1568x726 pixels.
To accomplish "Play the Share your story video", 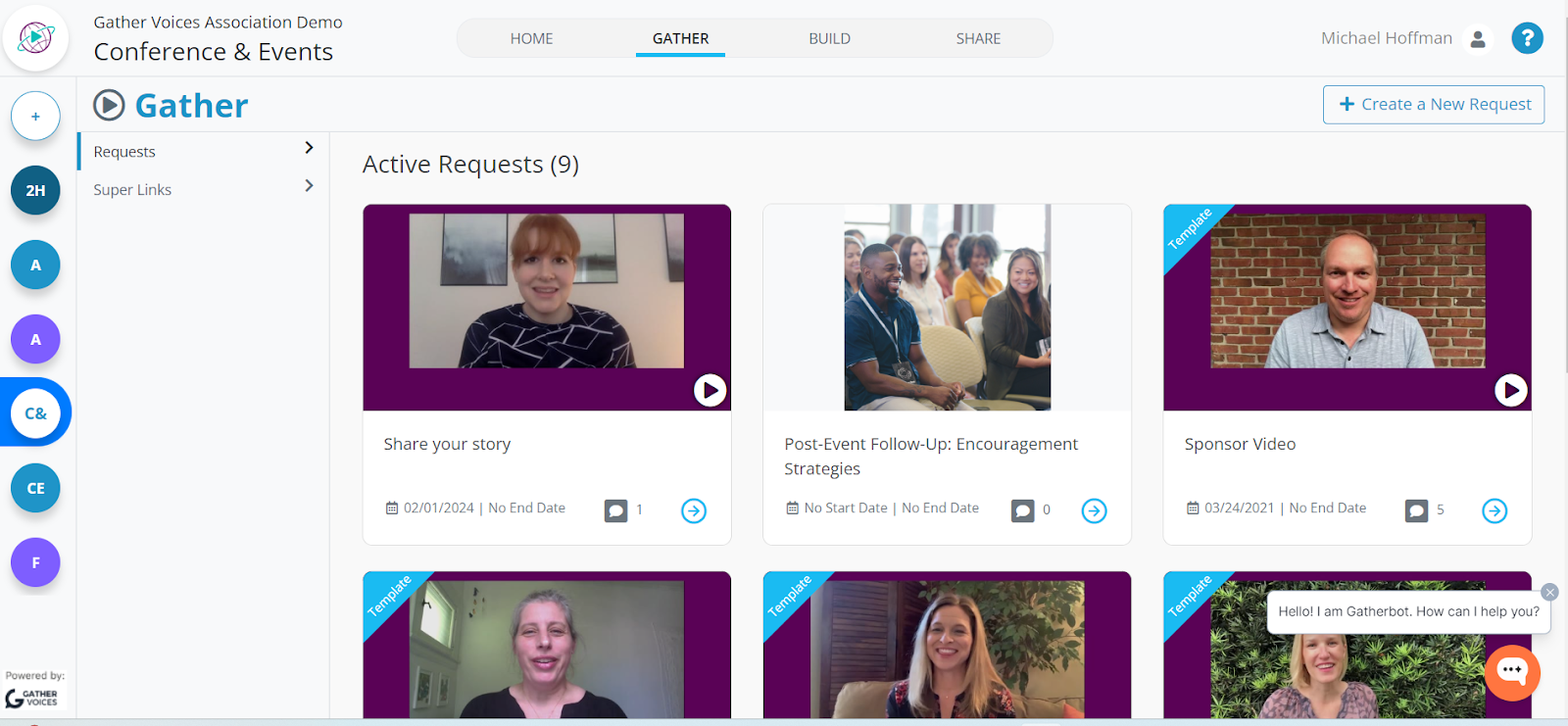I will pos(710,390).
